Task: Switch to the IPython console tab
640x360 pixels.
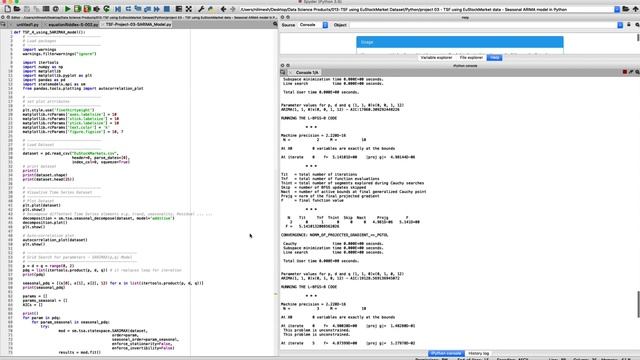Action: pyautogui.click(x=446, y=353)
